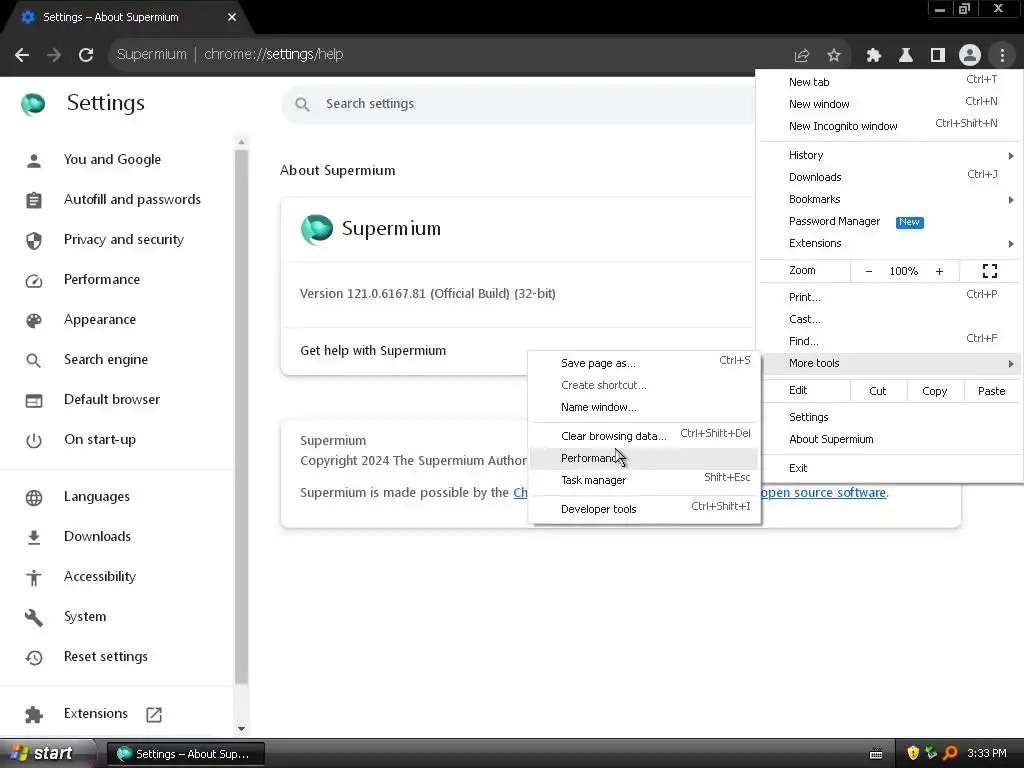Click the sidebar scroll down arrow

(x=242, y=729)
